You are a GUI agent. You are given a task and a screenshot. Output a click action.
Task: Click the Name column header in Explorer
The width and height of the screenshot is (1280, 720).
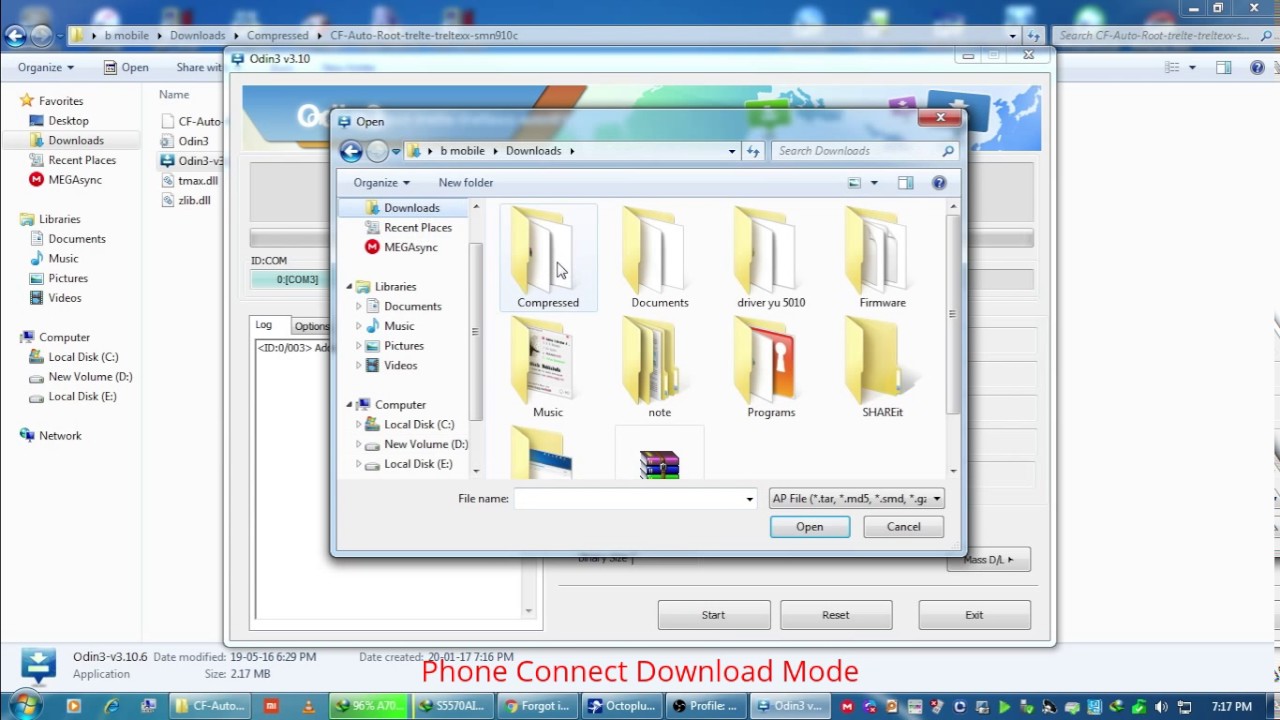(174, 94)
